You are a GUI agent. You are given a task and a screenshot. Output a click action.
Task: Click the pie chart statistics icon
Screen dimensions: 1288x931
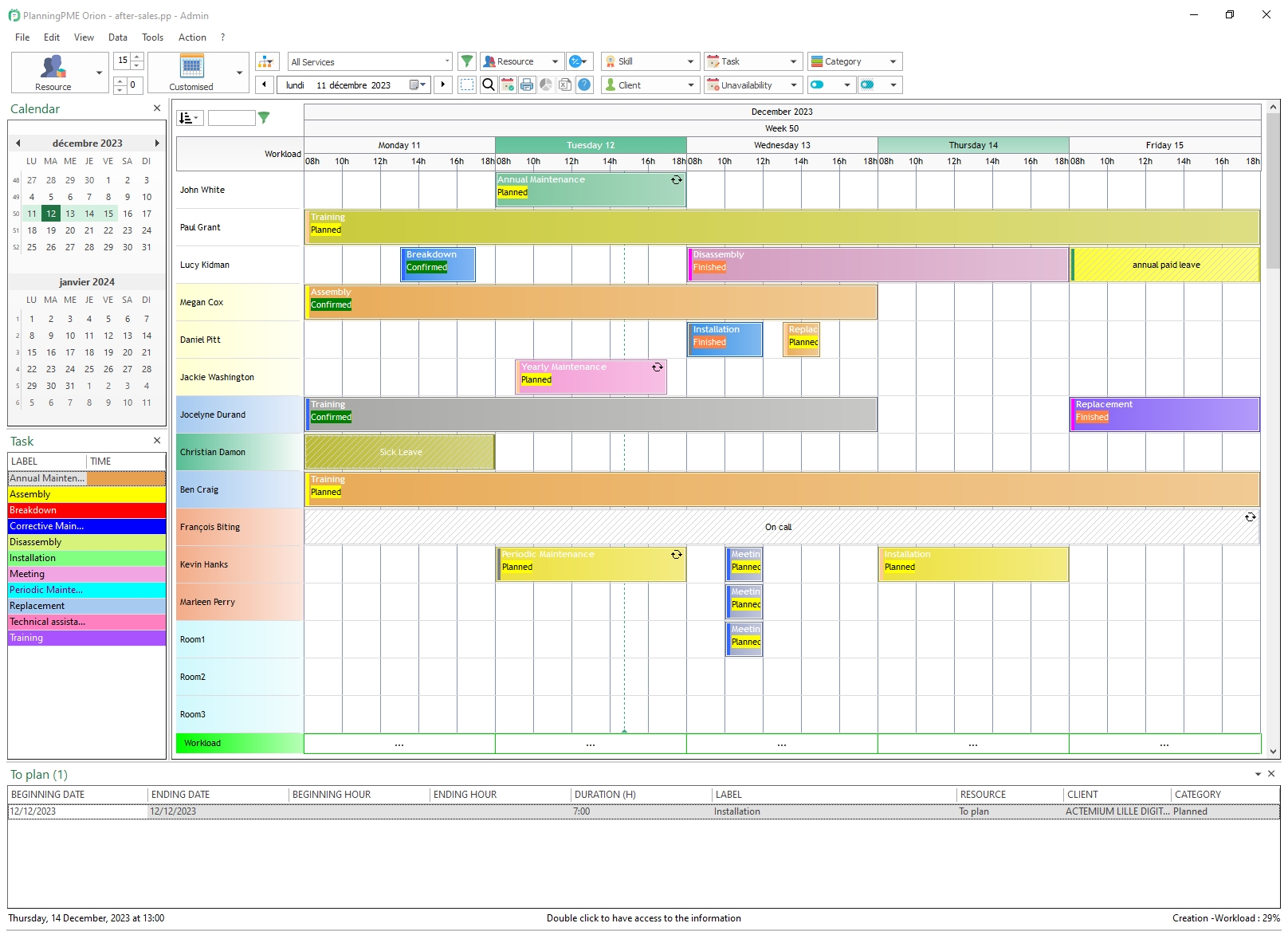(546, 84)
